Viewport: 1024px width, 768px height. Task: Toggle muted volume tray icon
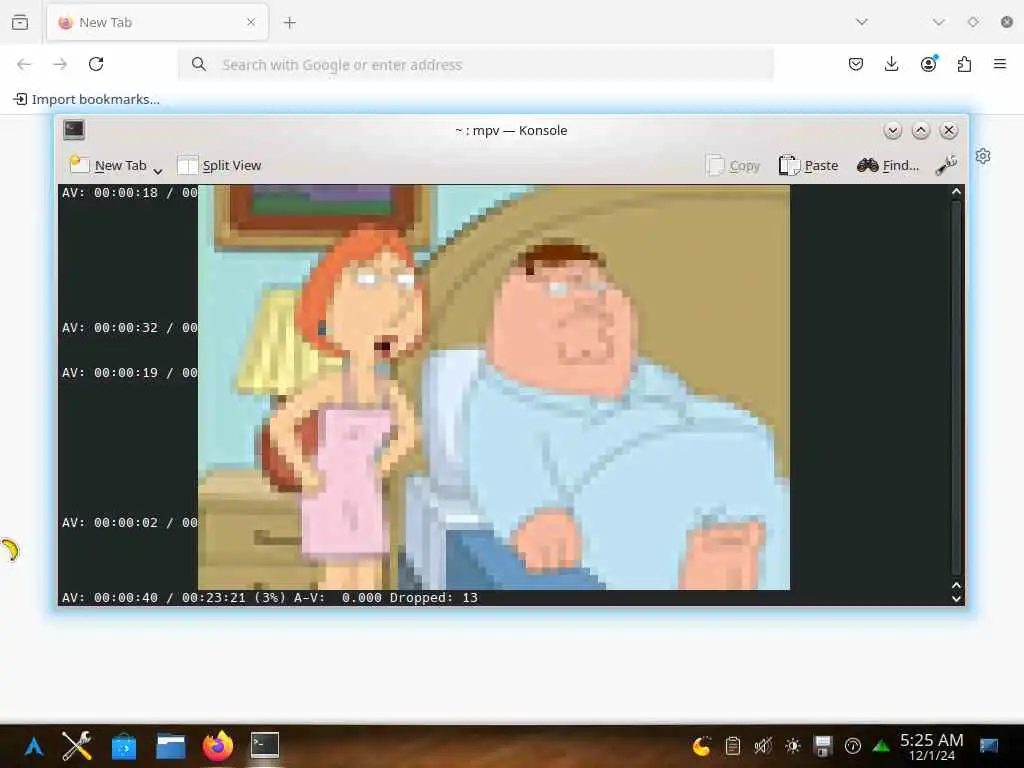(762, 745)
